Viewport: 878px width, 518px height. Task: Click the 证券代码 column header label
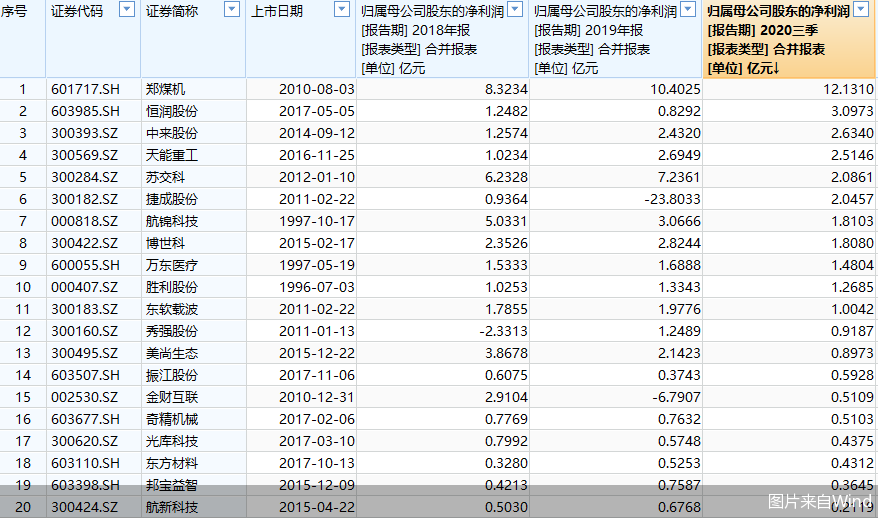77,11
